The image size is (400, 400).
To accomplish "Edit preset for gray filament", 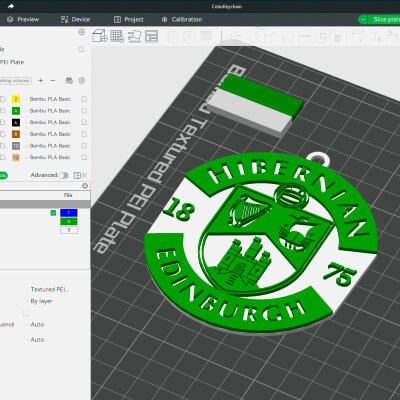I will tap(84, 146).
